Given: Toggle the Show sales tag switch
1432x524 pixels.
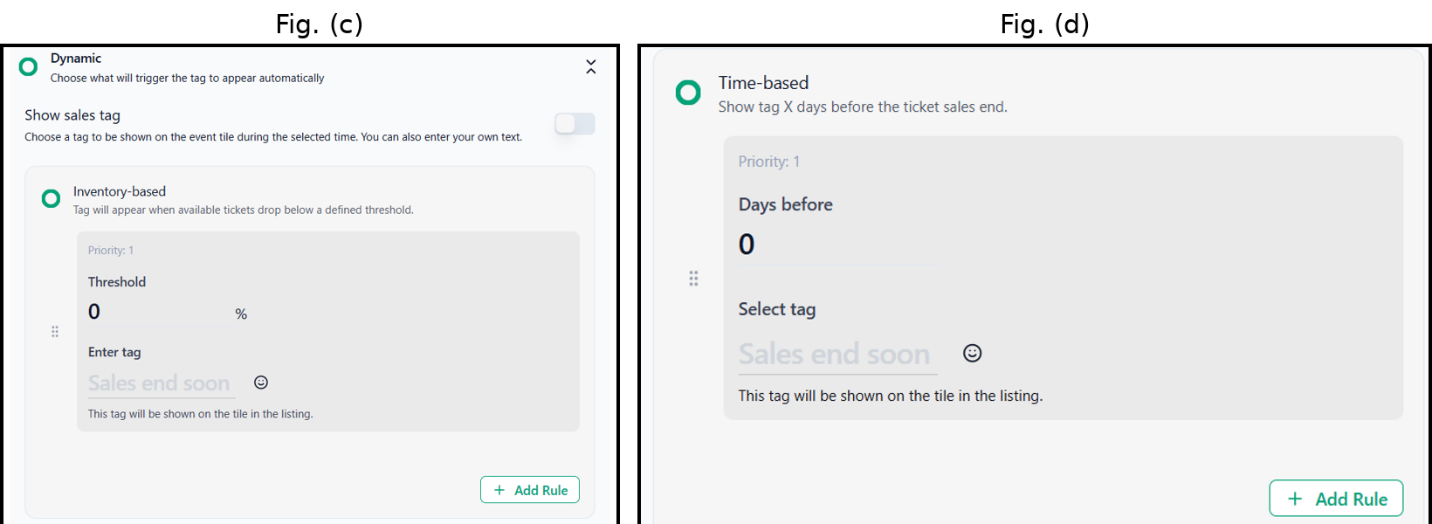Looking at the screenshot, I should 575,124.
